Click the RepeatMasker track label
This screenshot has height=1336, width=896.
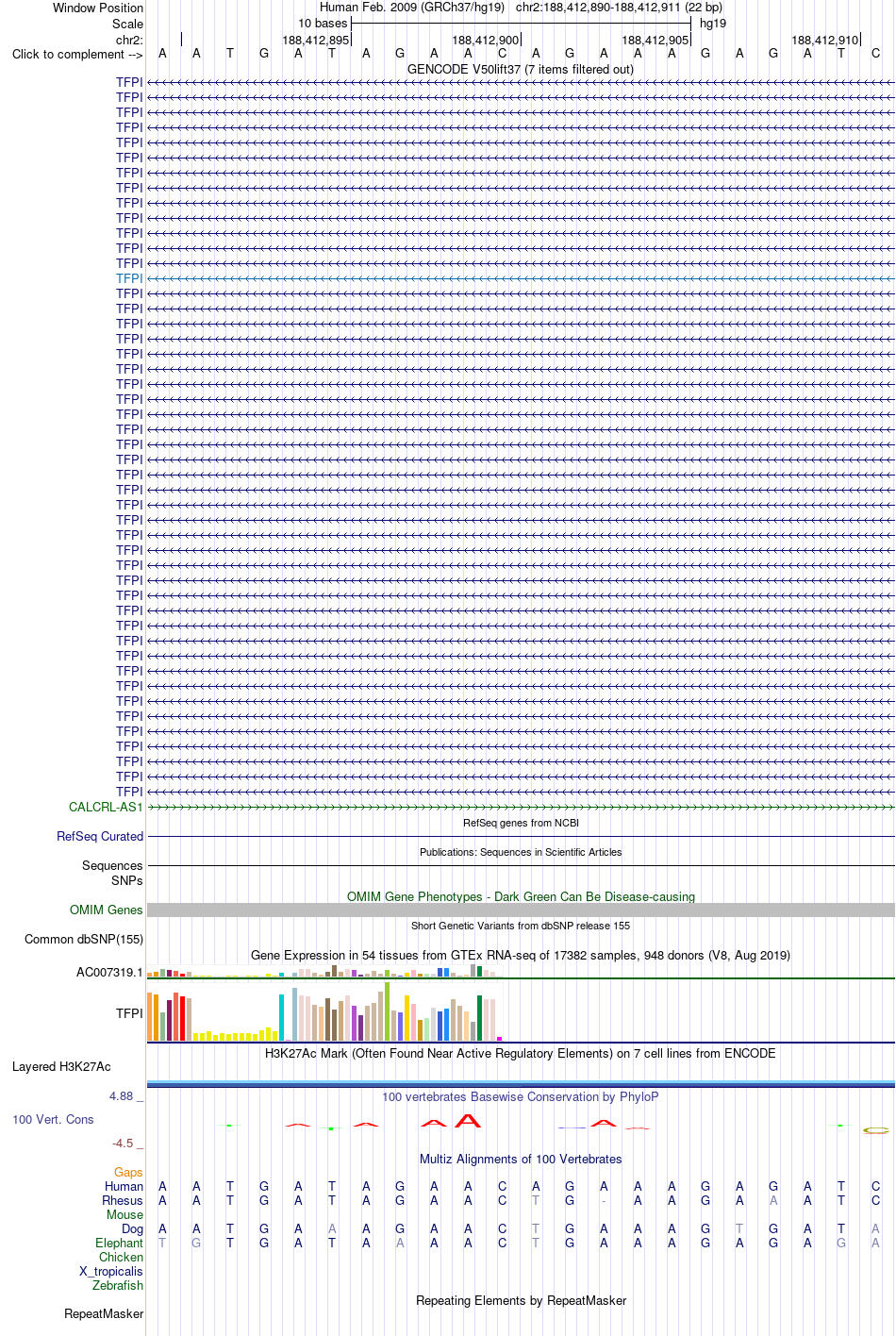click(104, 1313)
